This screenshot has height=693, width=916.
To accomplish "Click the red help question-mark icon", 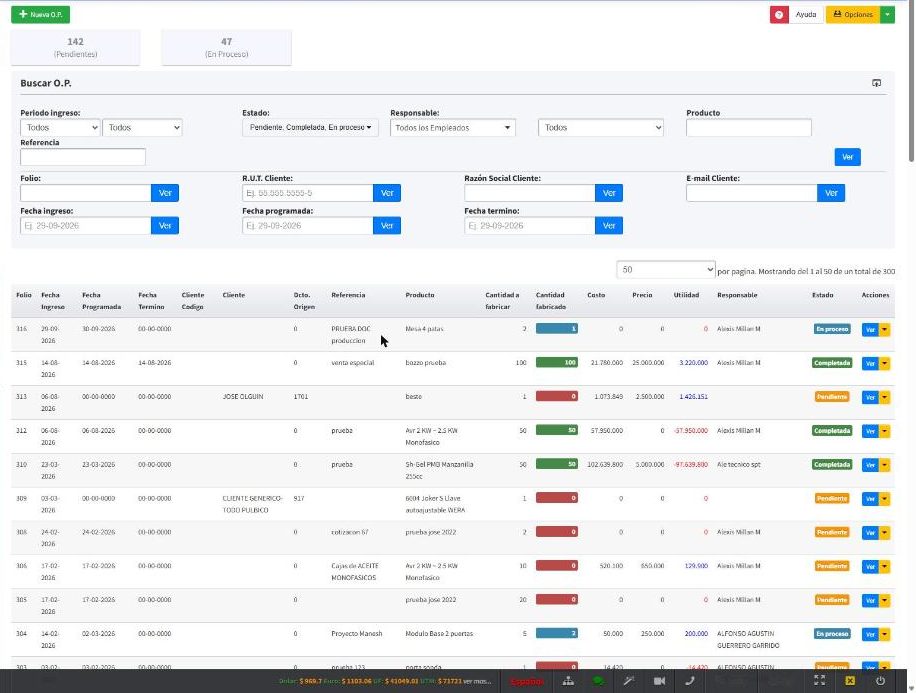I will [x=779, y=15].
